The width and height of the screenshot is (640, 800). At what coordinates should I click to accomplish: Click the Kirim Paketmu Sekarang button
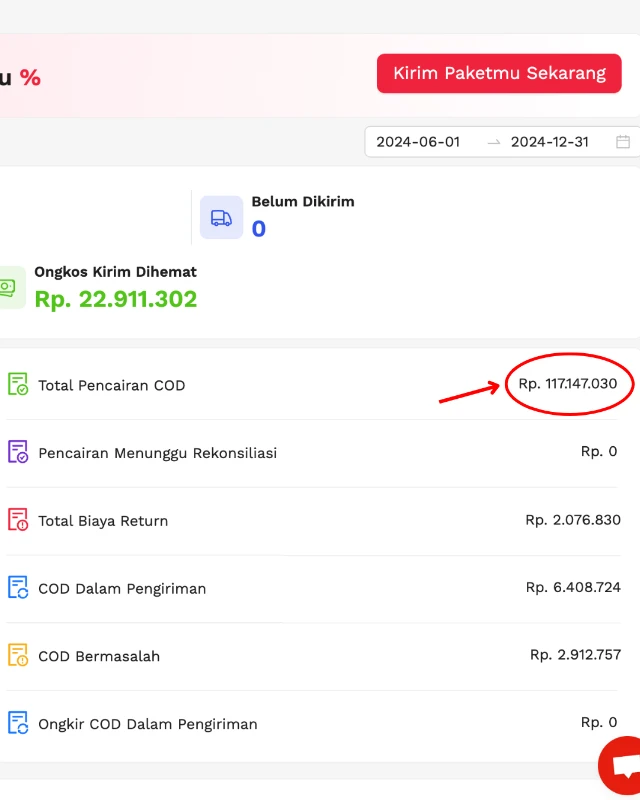(499, 74)
